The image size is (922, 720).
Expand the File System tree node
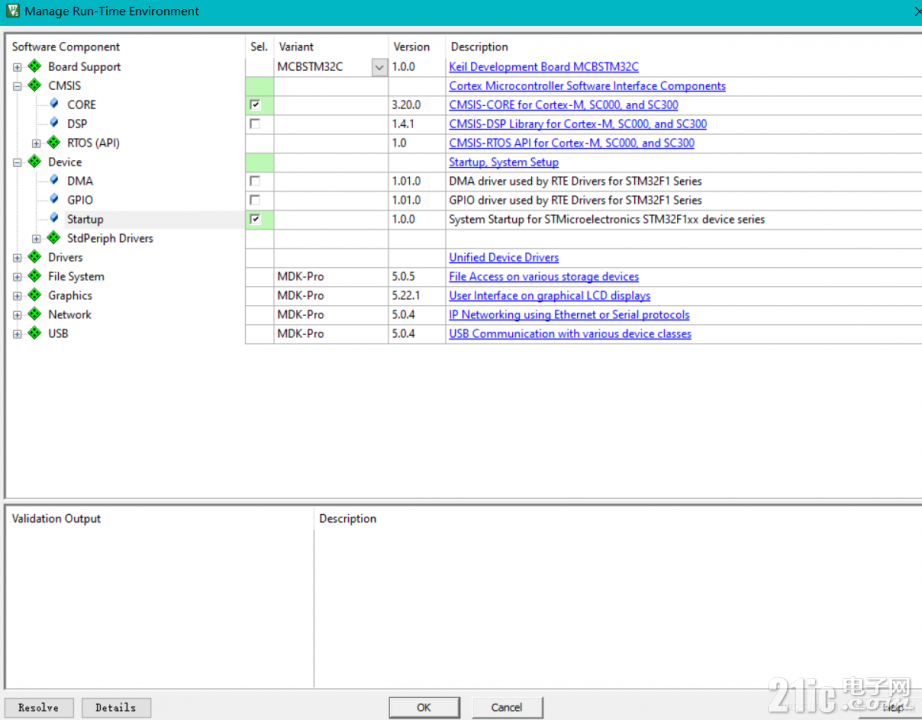pyautogui.click(x=17, y=277)
